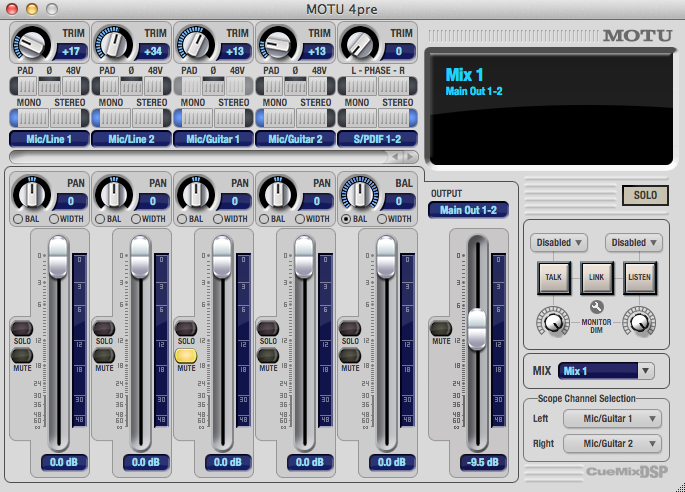
Task: Open the Listen Disabled dropdown
Action: coord(633,243)
